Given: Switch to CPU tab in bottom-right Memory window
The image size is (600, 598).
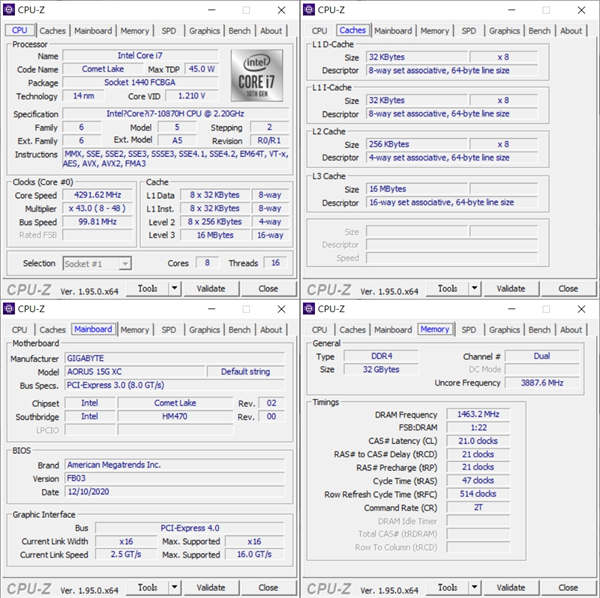Looking at the screenshot, I should click(319, 330).
